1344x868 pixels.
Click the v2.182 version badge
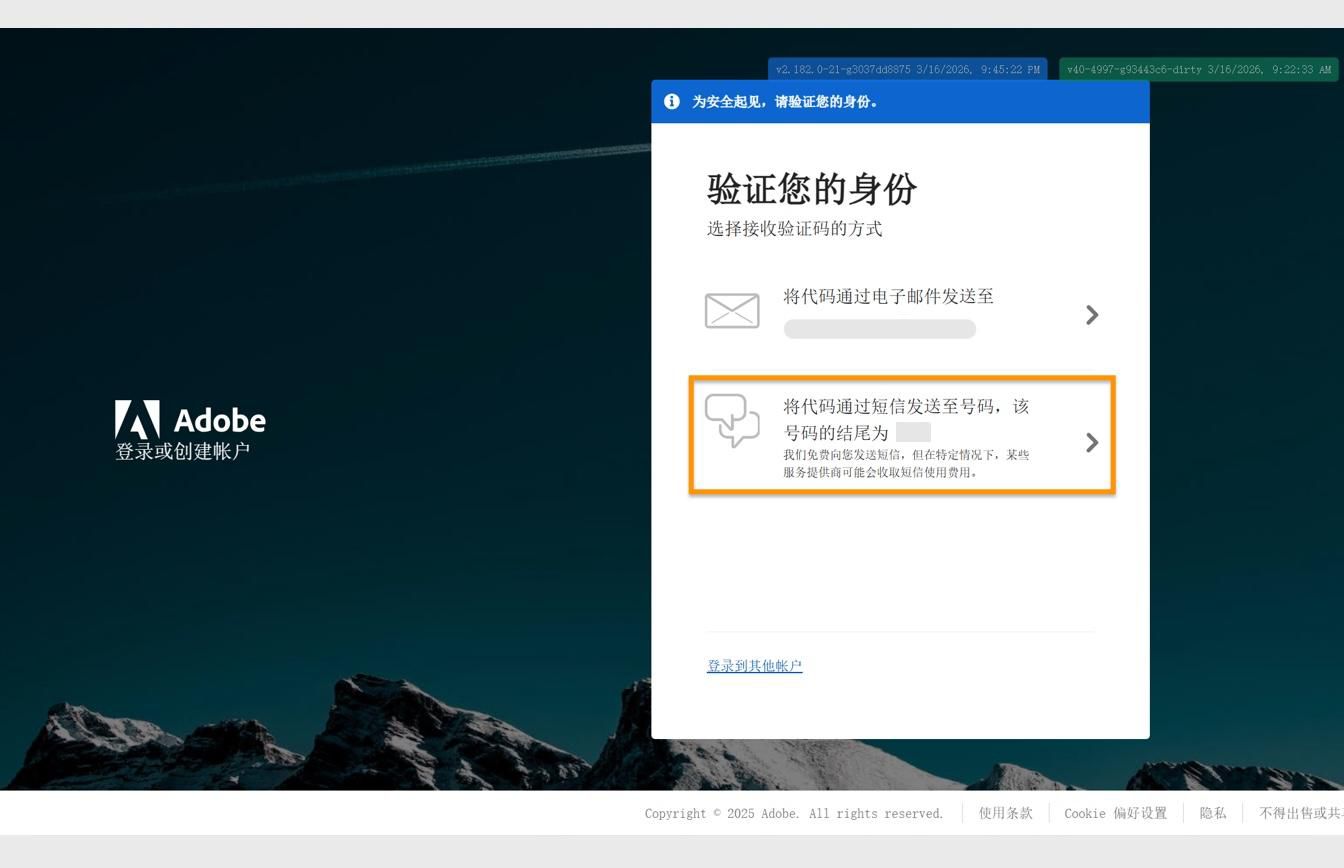click(x=906, y=69)
